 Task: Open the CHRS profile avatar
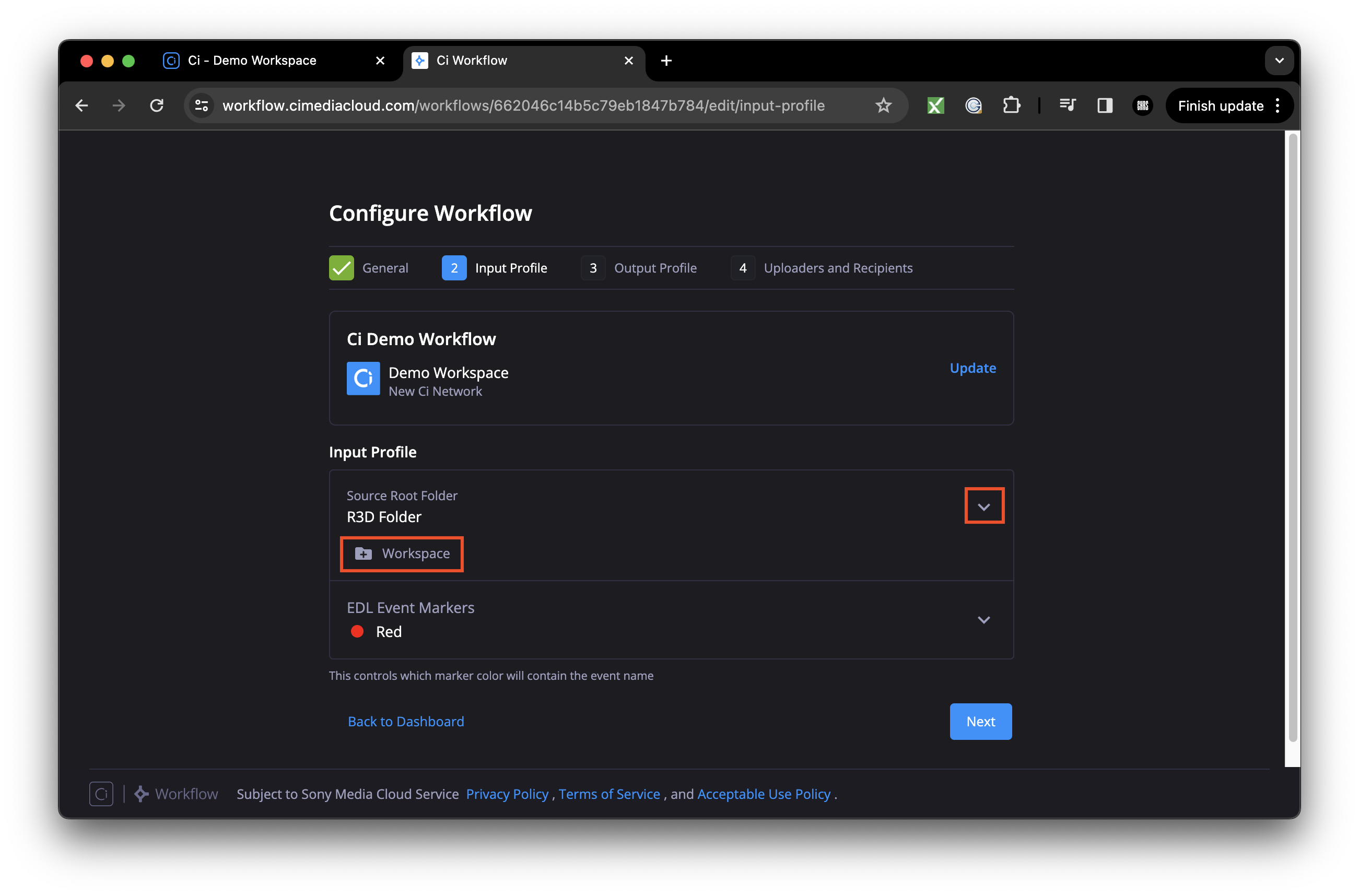click(1142, 105)
